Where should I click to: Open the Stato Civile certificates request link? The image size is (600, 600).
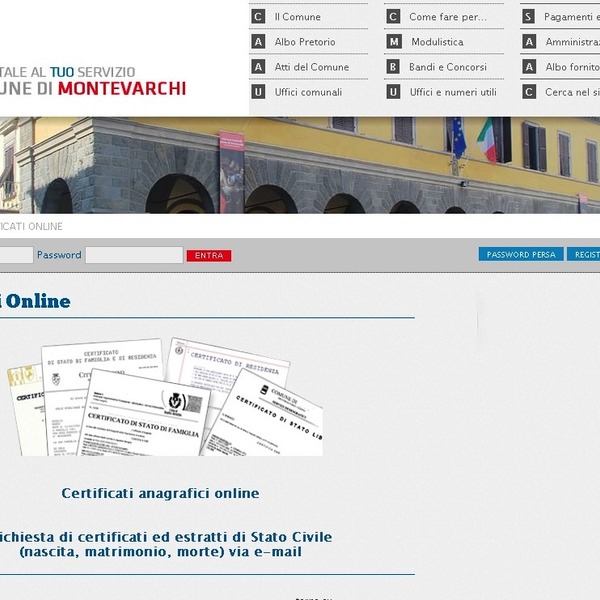[165, 544]
